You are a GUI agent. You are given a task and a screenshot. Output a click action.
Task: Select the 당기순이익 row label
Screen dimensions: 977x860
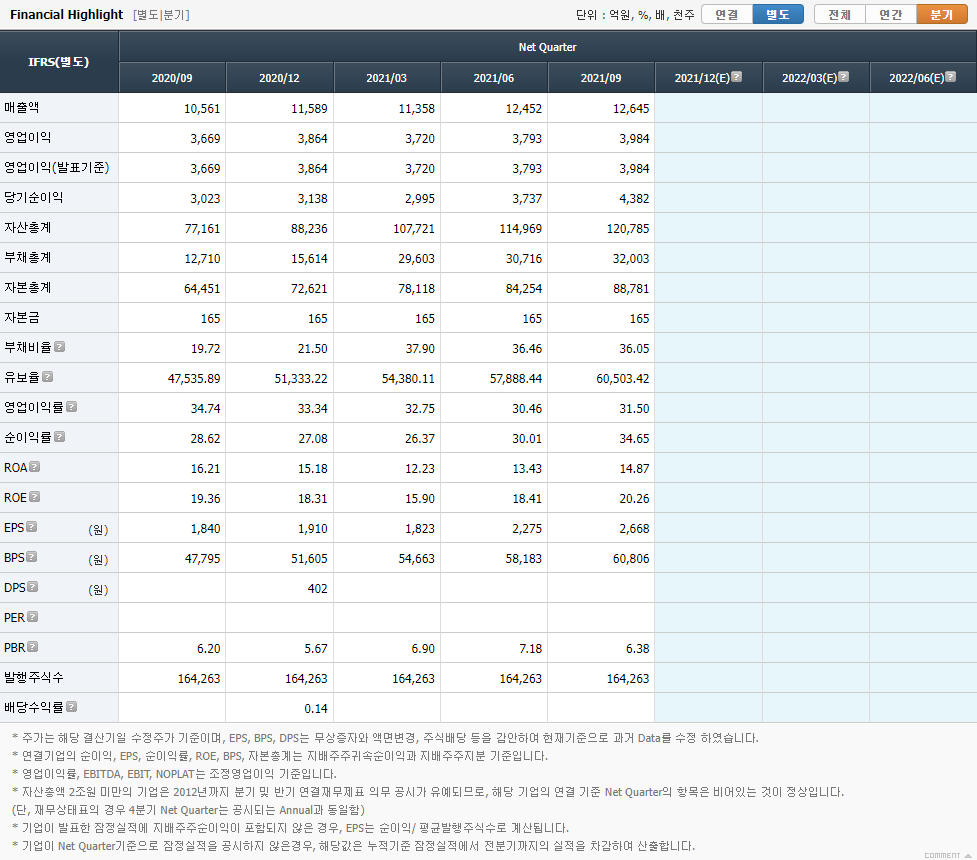point(34,197)
